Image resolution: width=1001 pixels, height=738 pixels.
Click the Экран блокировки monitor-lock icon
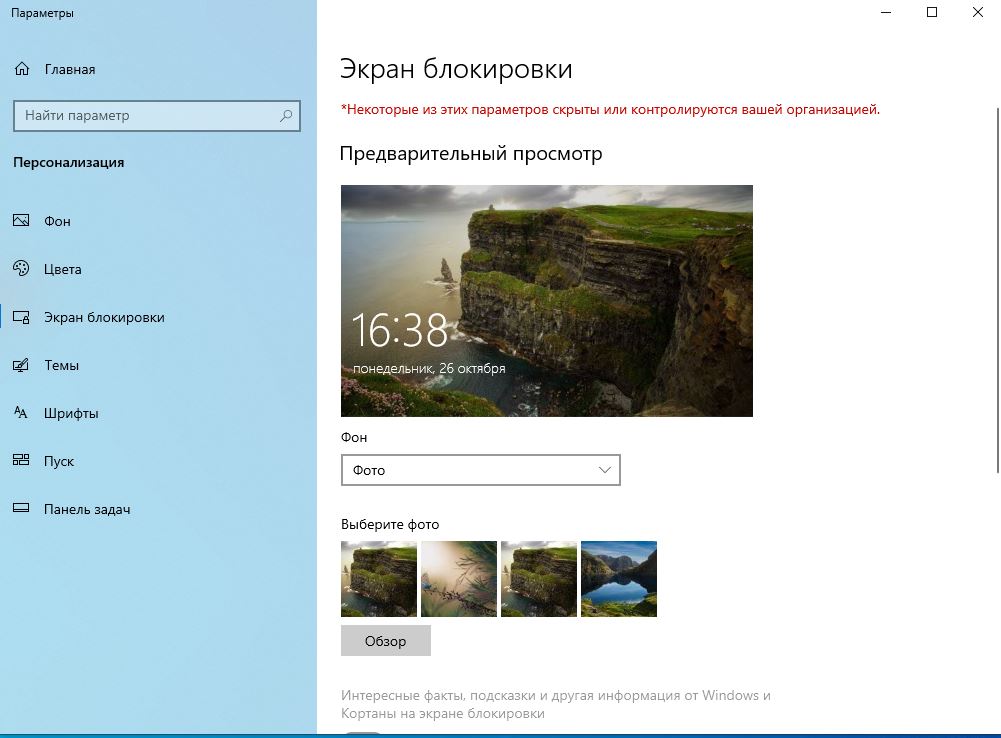[21, 317]
